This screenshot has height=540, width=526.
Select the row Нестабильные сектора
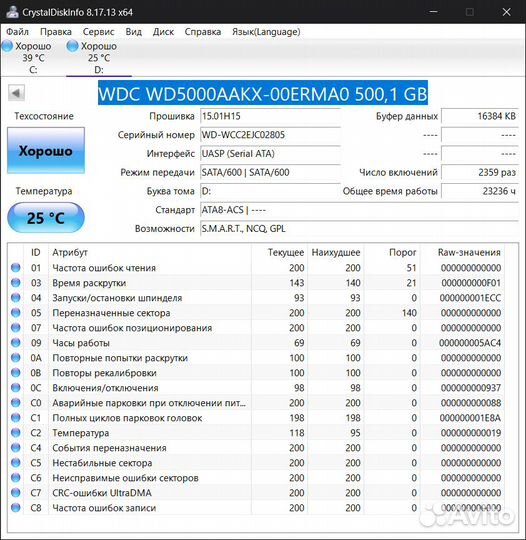tap(257, 463)
